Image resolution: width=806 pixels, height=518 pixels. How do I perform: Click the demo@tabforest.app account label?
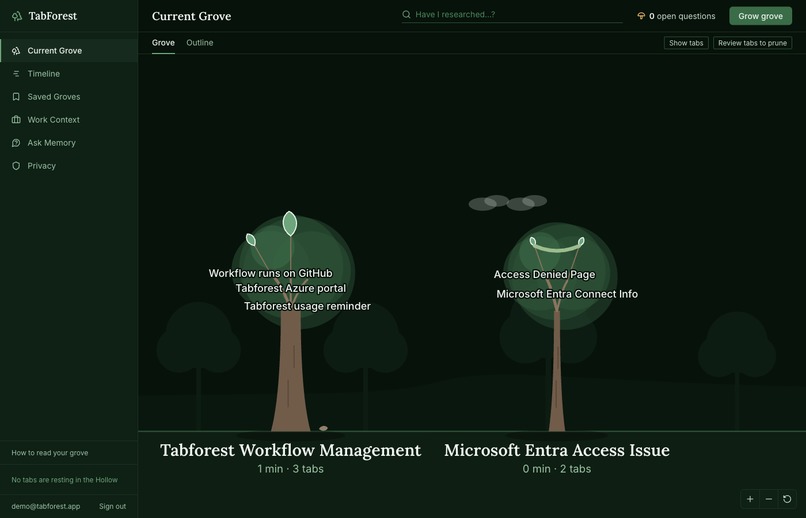click(x=46, y=506)
